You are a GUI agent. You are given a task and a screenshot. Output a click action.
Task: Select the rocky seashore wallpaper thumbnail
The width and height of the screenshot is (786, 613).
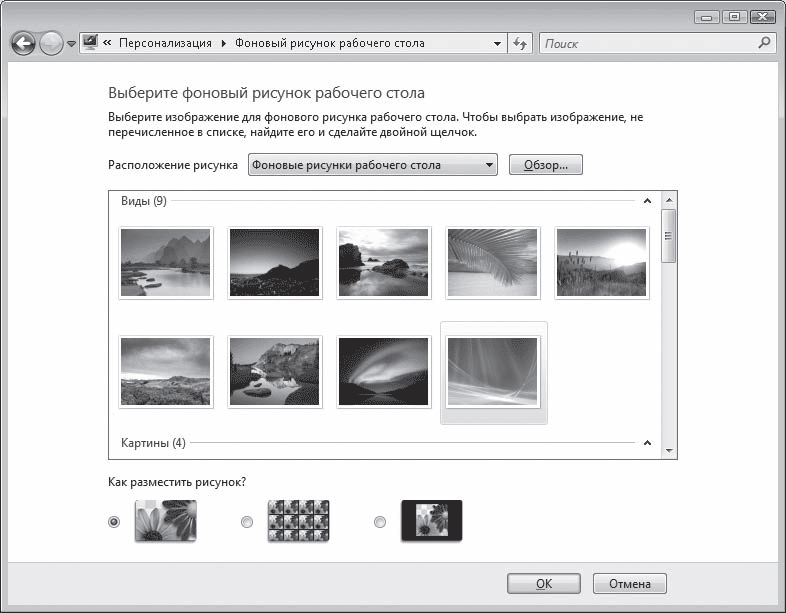coord(384,262)
